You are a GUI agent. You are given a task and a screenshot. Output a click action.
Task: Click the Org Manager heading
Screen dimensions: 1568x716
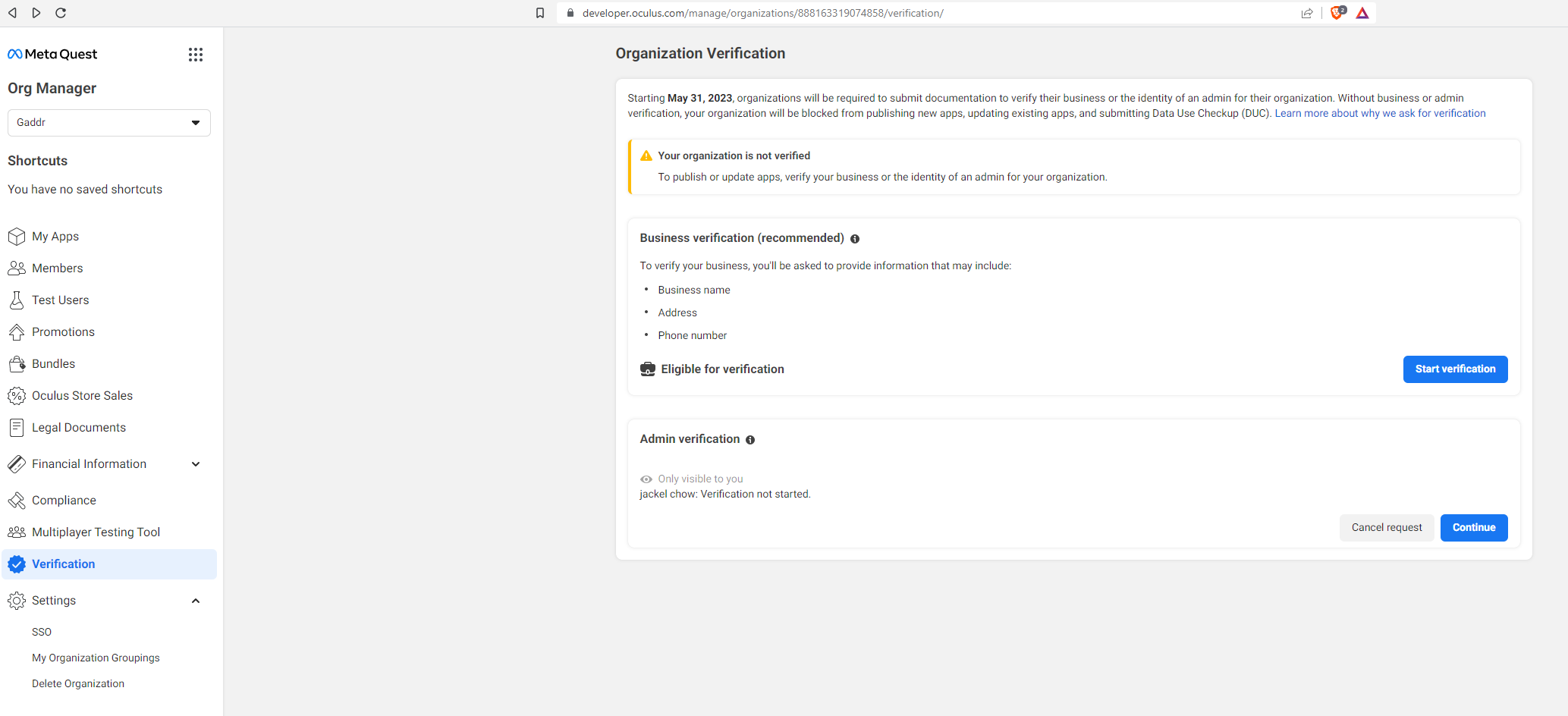coord(52,89)
